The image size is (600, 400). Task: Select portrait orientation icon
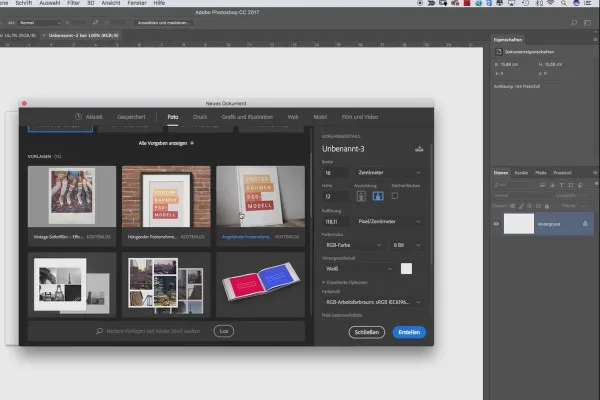pos(360,196)
